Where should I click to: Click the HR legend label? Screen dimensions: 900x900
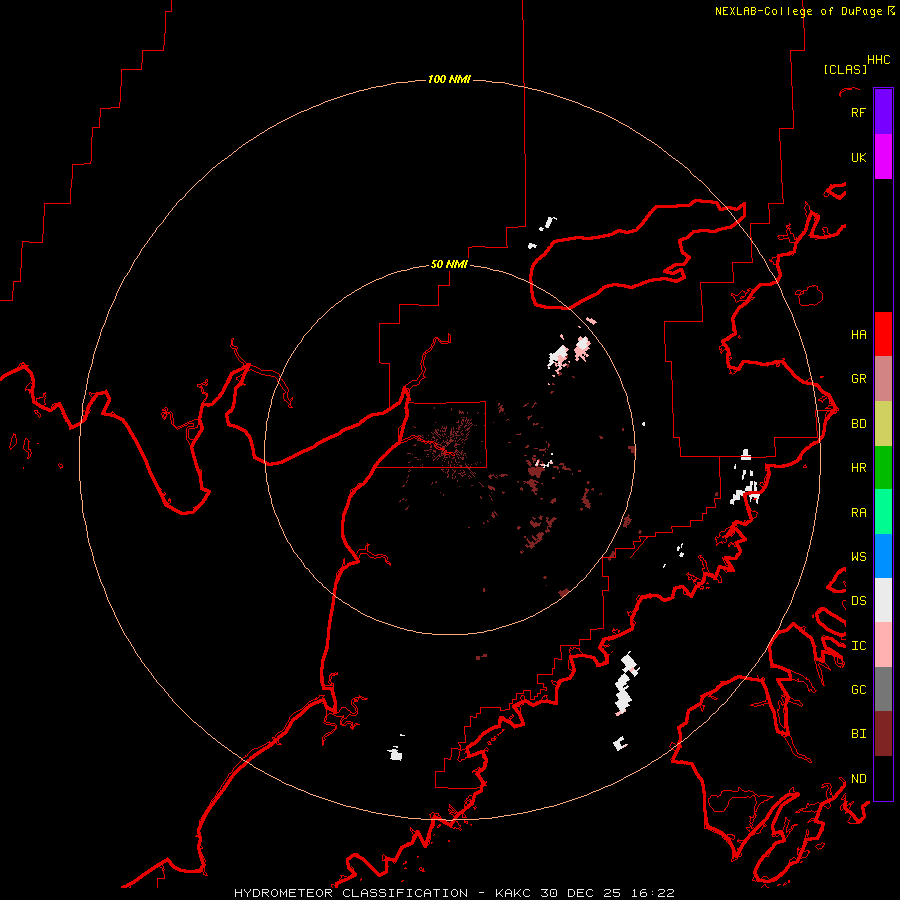(858, 468)
